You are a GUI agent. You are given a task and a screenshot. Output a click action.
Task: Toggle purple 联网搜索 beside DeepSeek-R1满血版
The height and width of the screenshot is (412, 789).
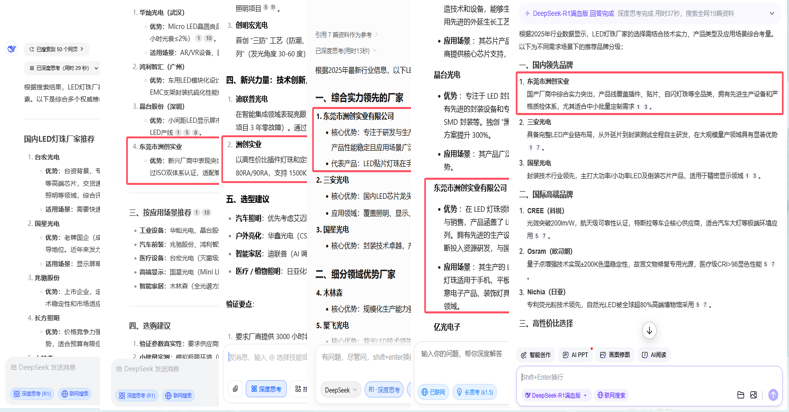[611, 395]
